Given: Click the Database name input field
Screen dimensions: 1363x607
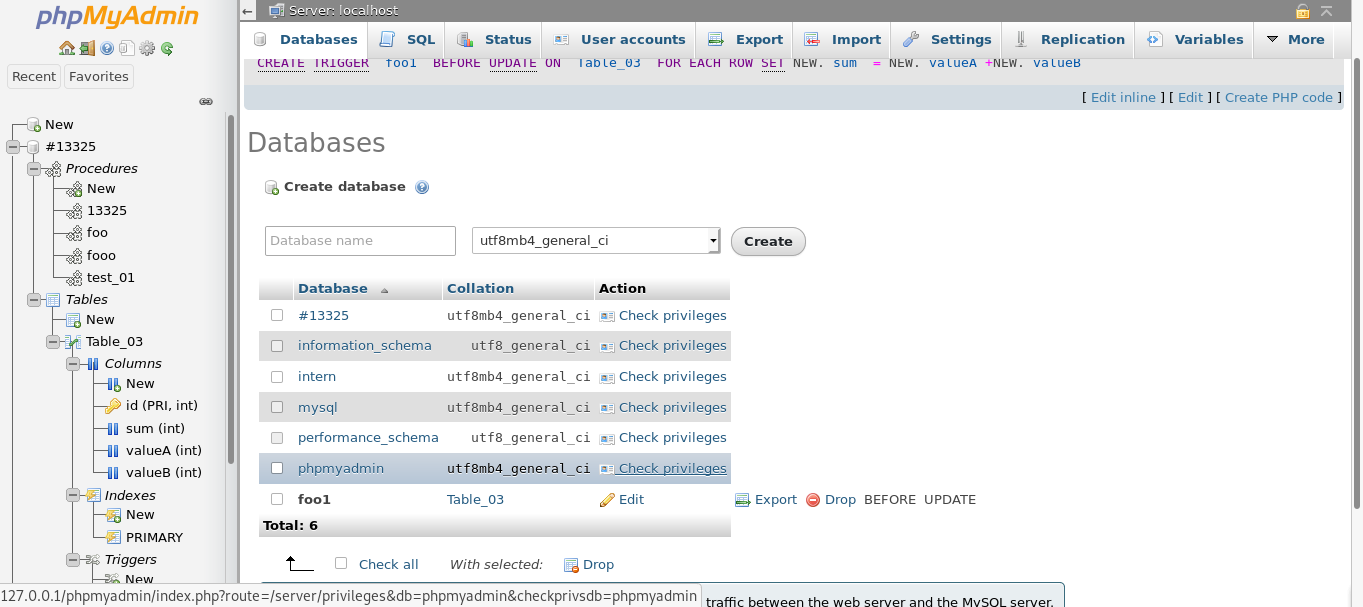Looking at the screenshot, I should [360, 241].
